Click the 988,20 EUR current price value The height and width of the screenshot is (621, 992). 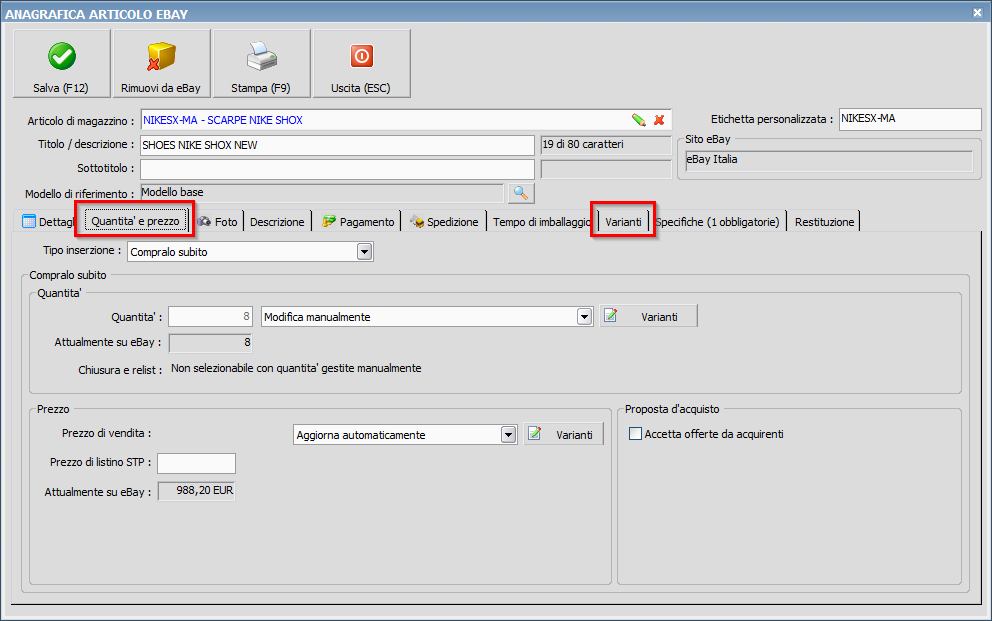tap(196, 491)
